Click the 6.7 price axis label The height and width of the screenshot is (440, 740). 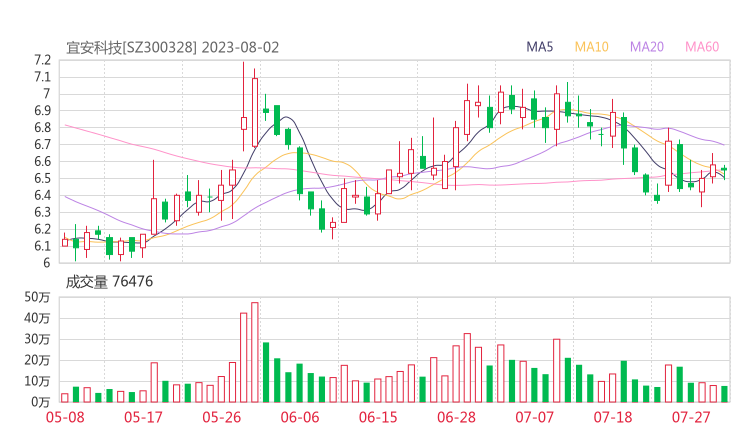[x=42, y=144]
